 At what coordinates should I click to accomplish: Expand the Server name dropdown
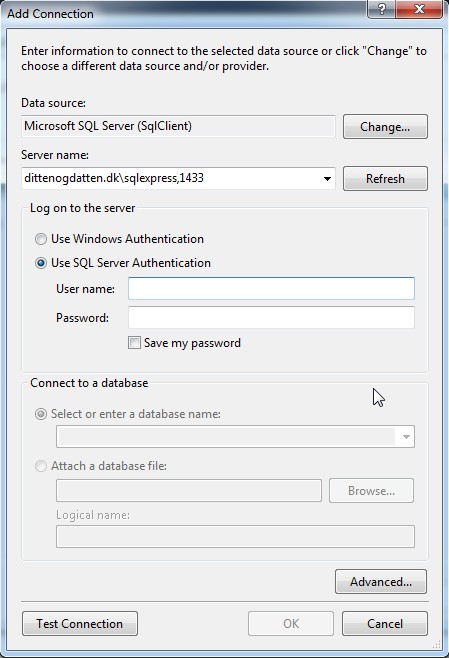tap(327, 179)
